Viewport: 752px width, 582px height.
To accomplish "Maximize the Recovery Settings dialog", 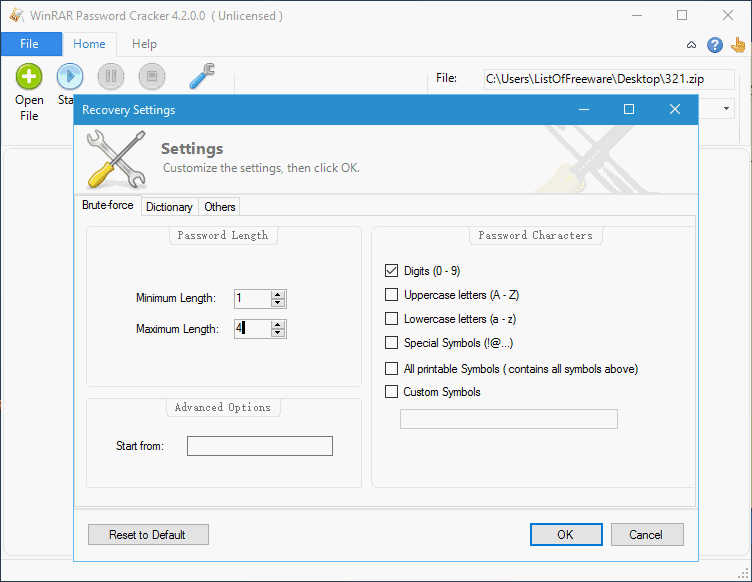I will 629,109.
